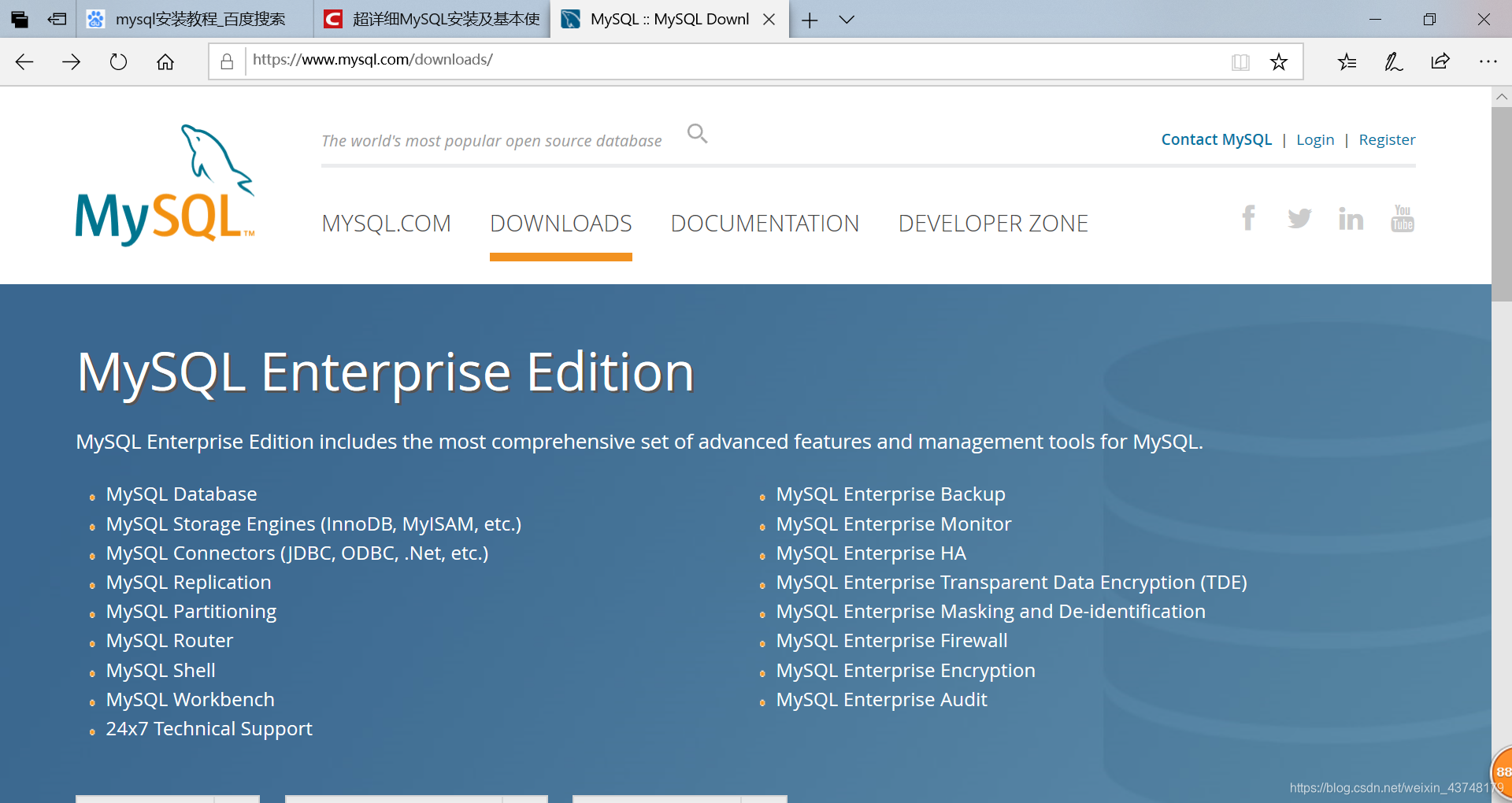Click MySQL Router list item
1512x803 pixels.
click(x=169, y=641)
